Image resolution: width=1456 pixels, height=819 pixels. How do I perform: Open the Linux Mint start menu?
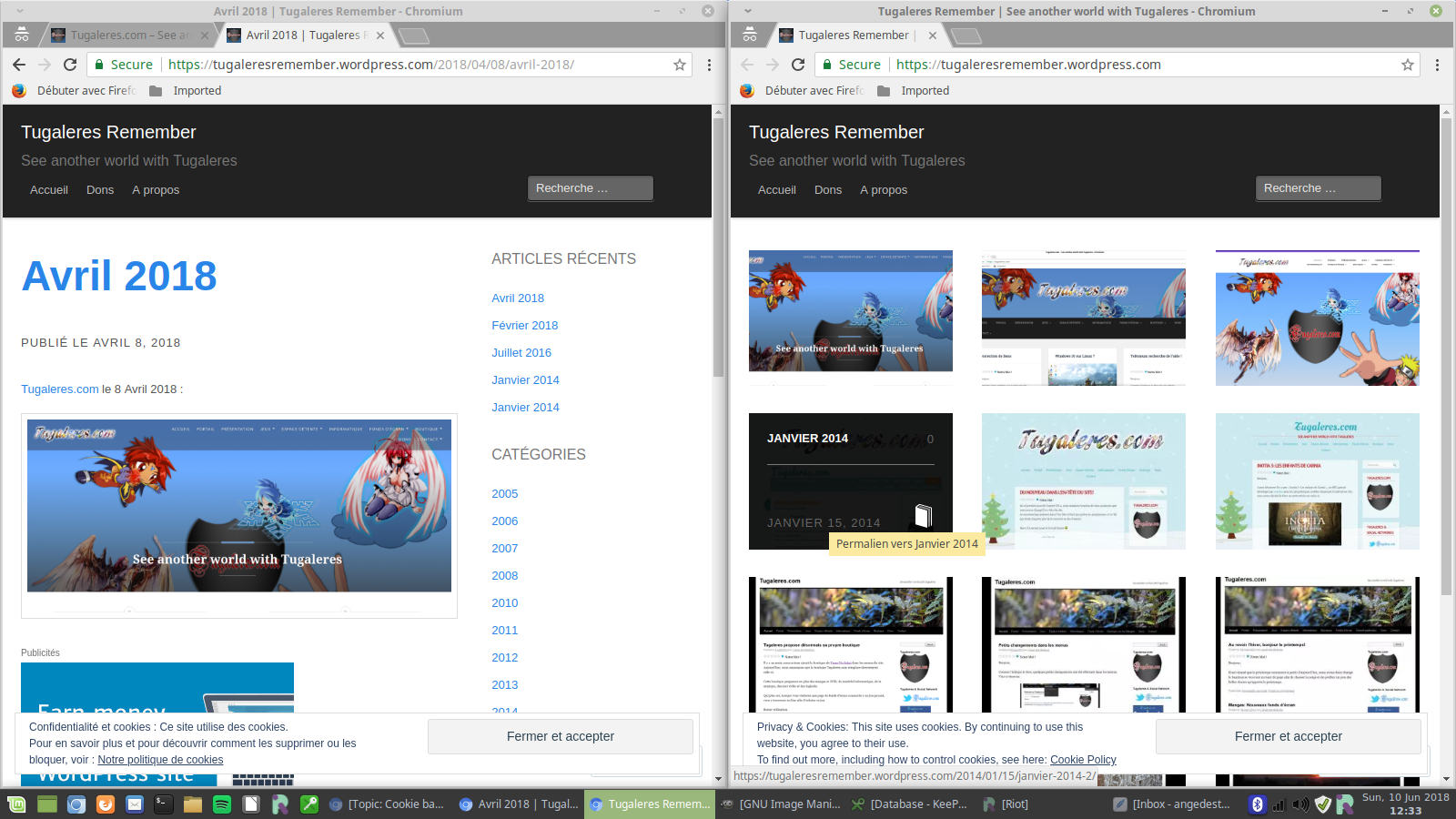click(16, 804)
